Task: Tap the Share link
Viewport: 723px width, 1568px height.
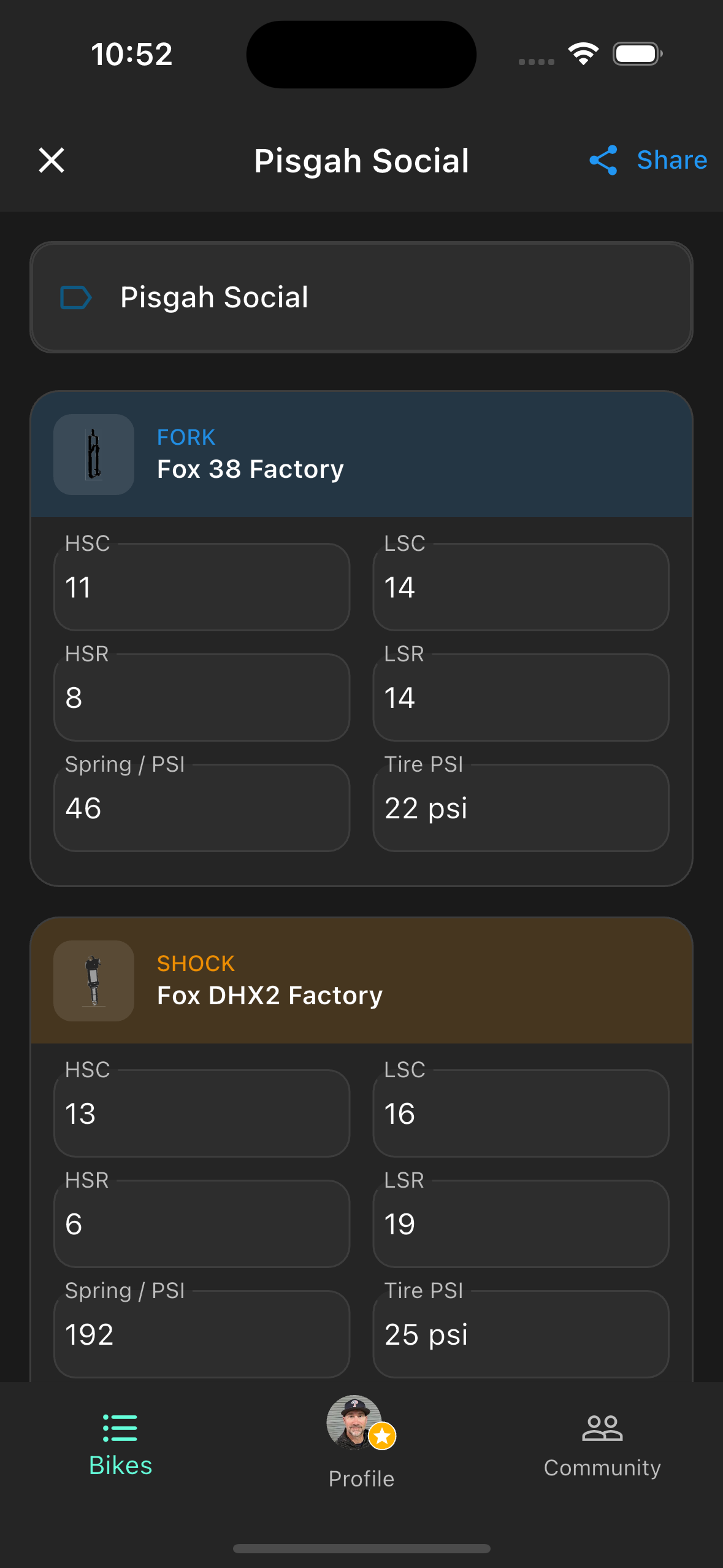Action: click(x=671, y=160)
